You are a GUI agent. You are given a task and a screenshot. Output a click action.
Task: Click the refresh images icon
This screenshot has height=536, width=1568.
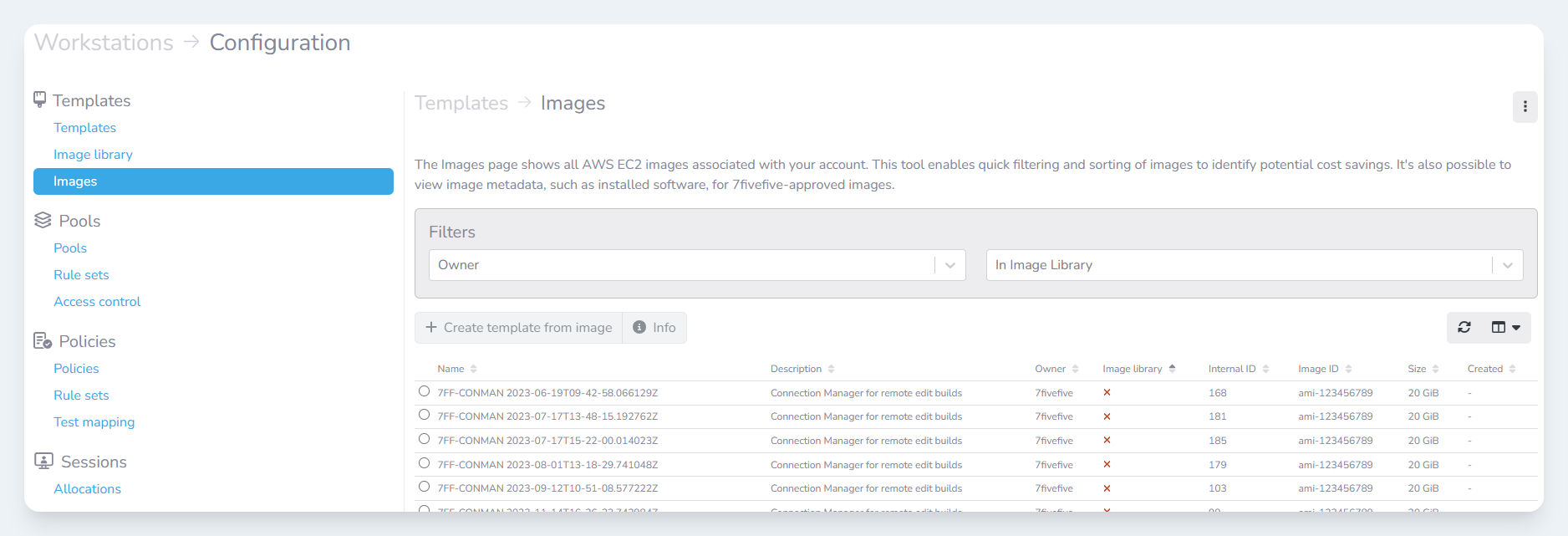1464,327
